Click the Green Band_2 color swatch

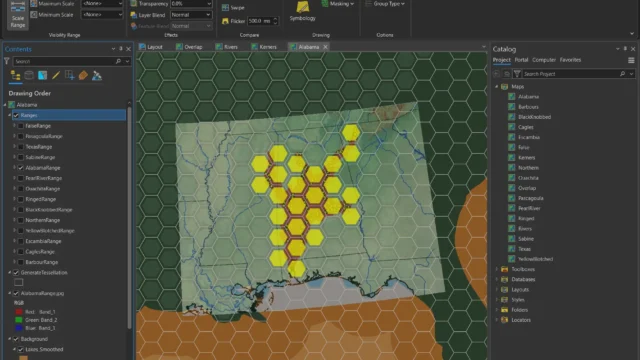click(x=19, y=320)
